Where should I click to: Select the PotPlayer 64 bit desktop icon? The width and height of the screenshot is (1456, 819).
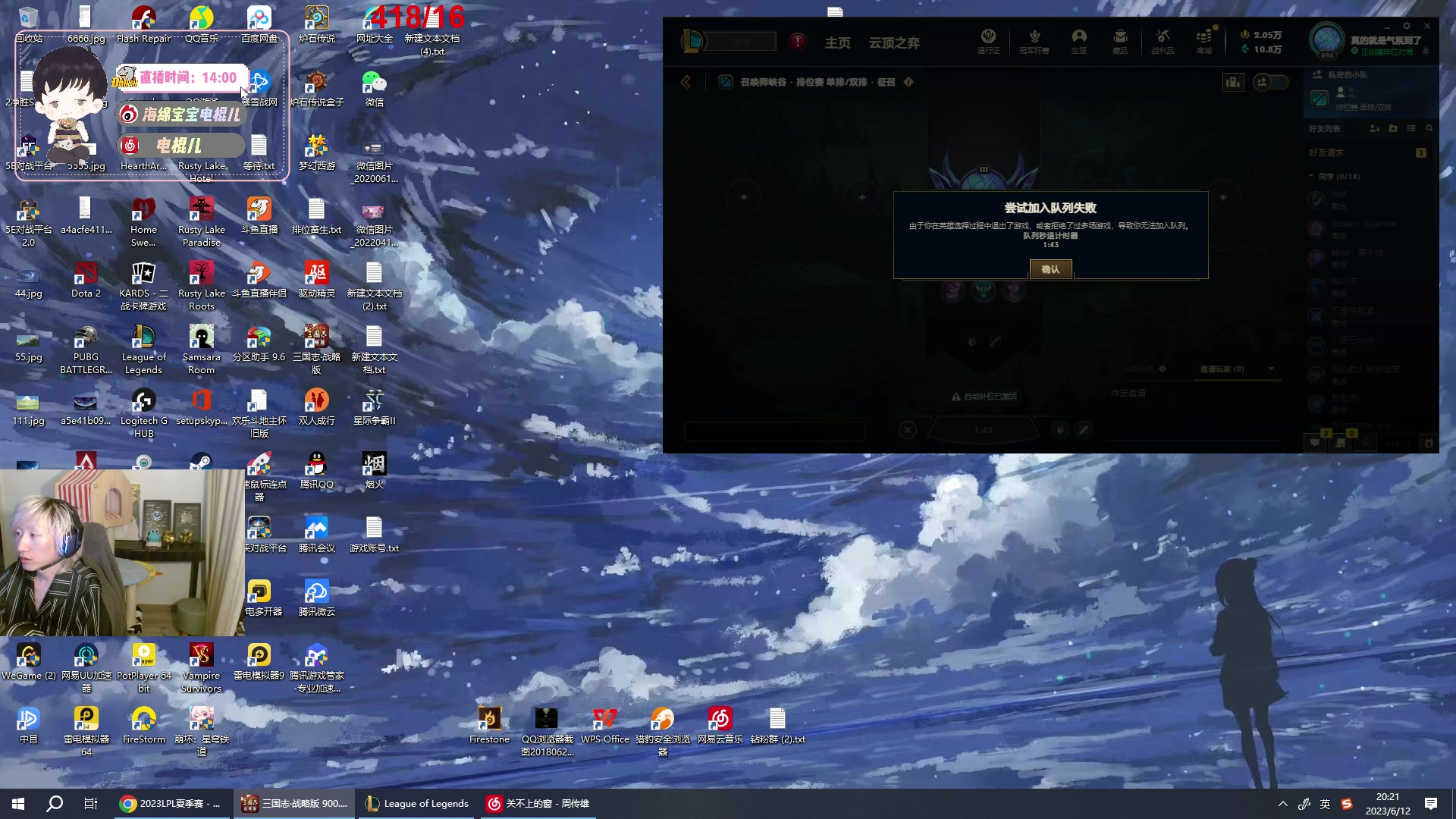coord(143,668)
